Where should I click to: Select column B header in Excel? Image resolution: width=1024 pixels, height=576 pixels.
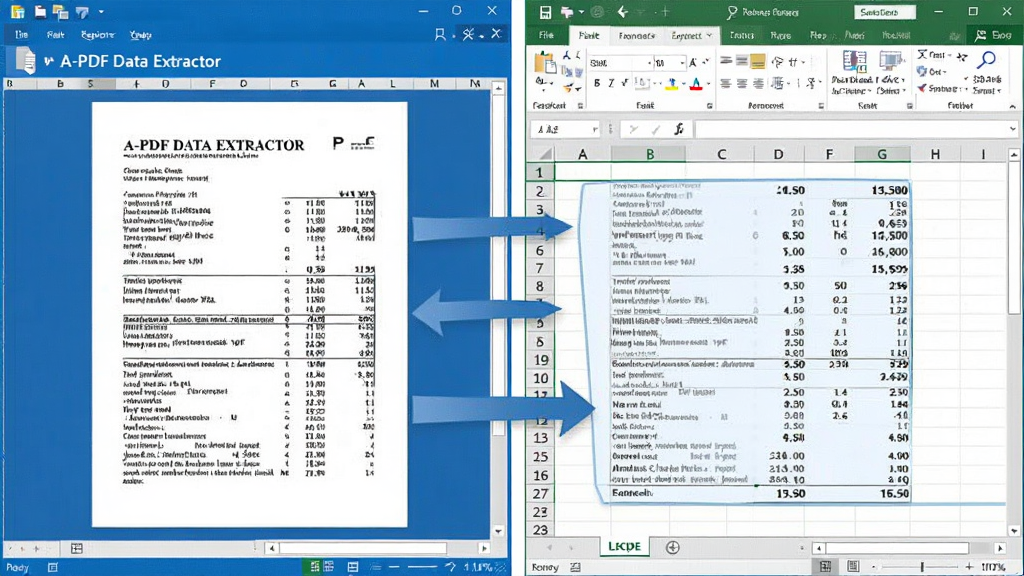649,154
